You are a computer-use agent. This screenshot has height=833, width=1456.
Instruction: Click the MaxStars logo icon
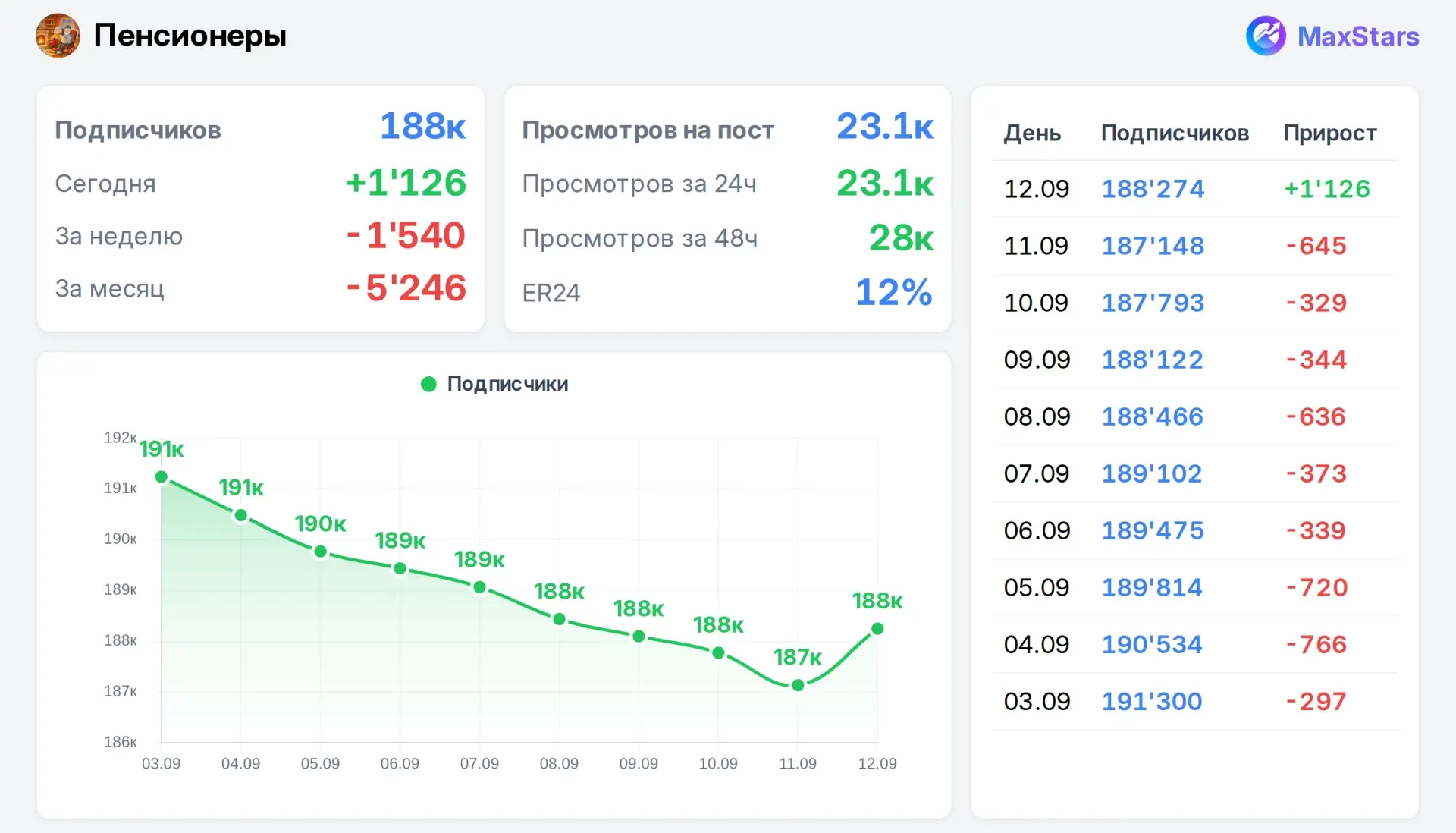click(x=1266, y=36)
